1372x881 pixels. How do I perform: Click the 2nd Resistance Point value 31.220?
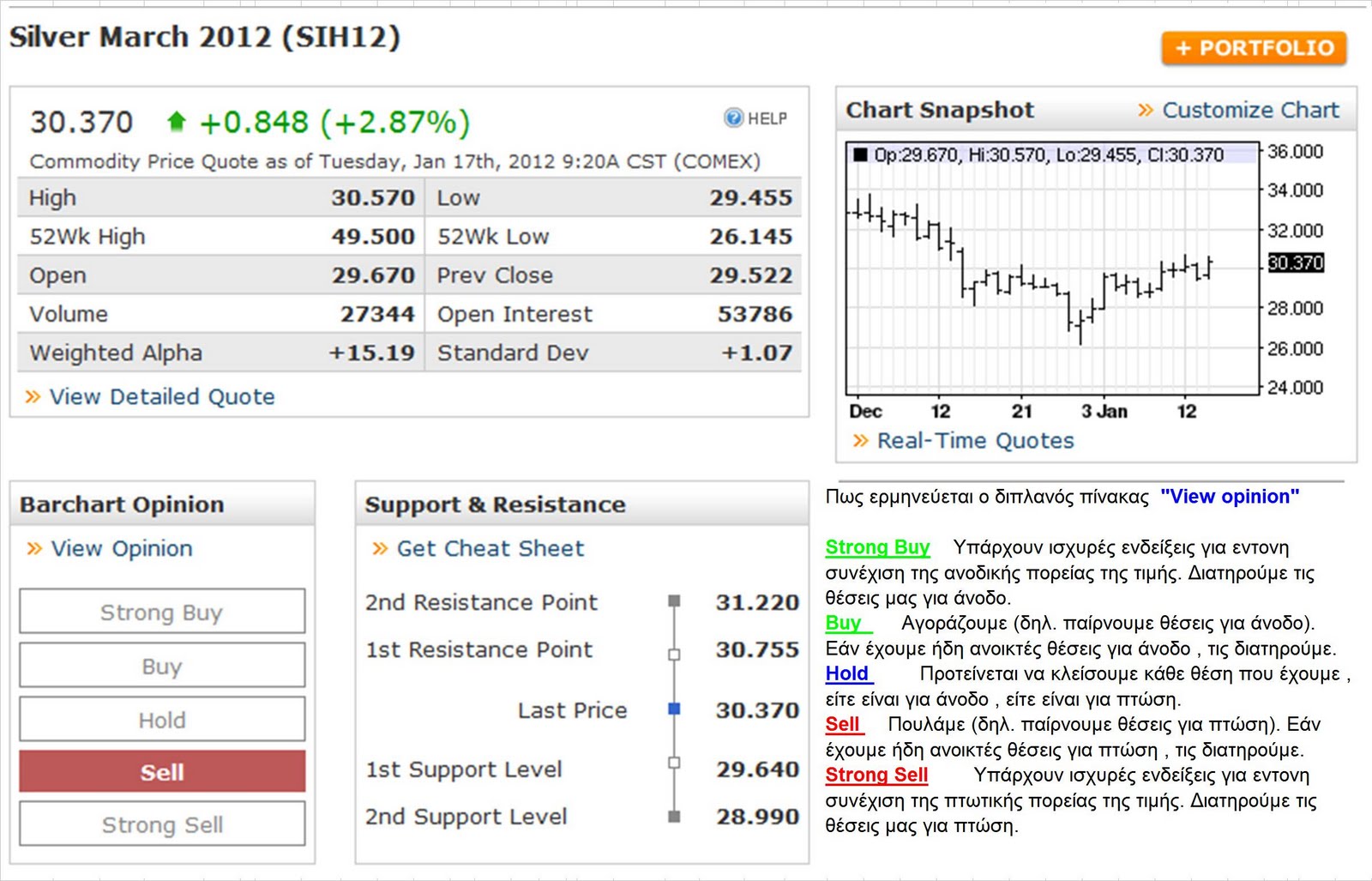pyautogui.click(x=757, y=602)
